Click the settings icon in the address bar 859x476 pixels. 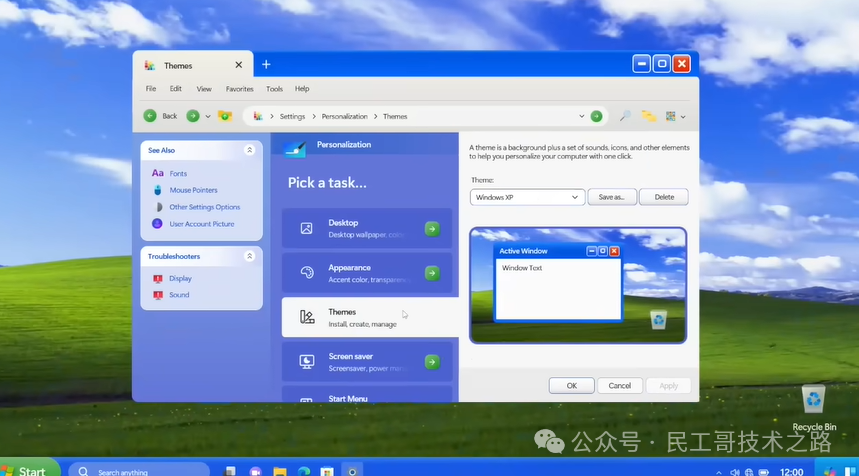click(258, 116)
